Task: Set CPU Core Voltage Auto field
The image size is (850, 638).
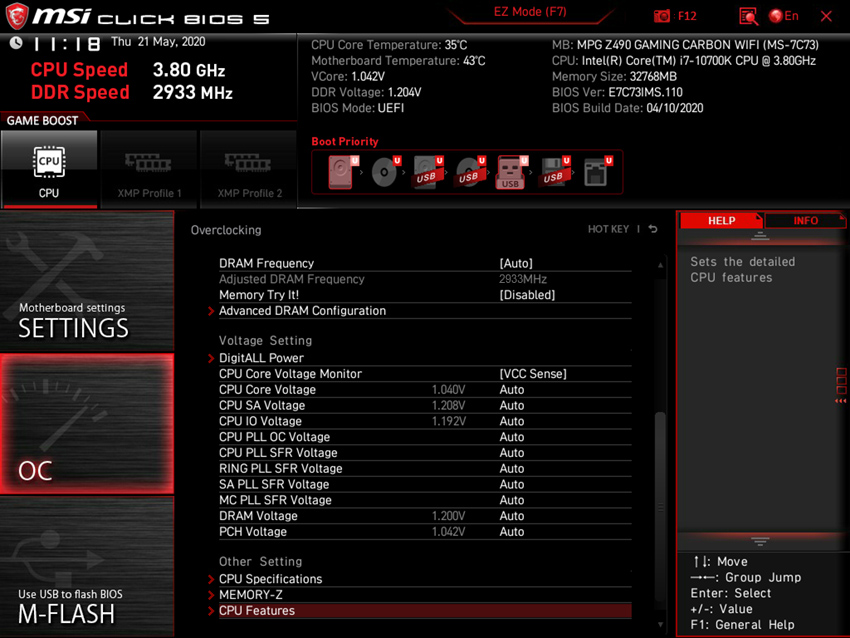Action: pyautogui.click(x=512, y=390)
